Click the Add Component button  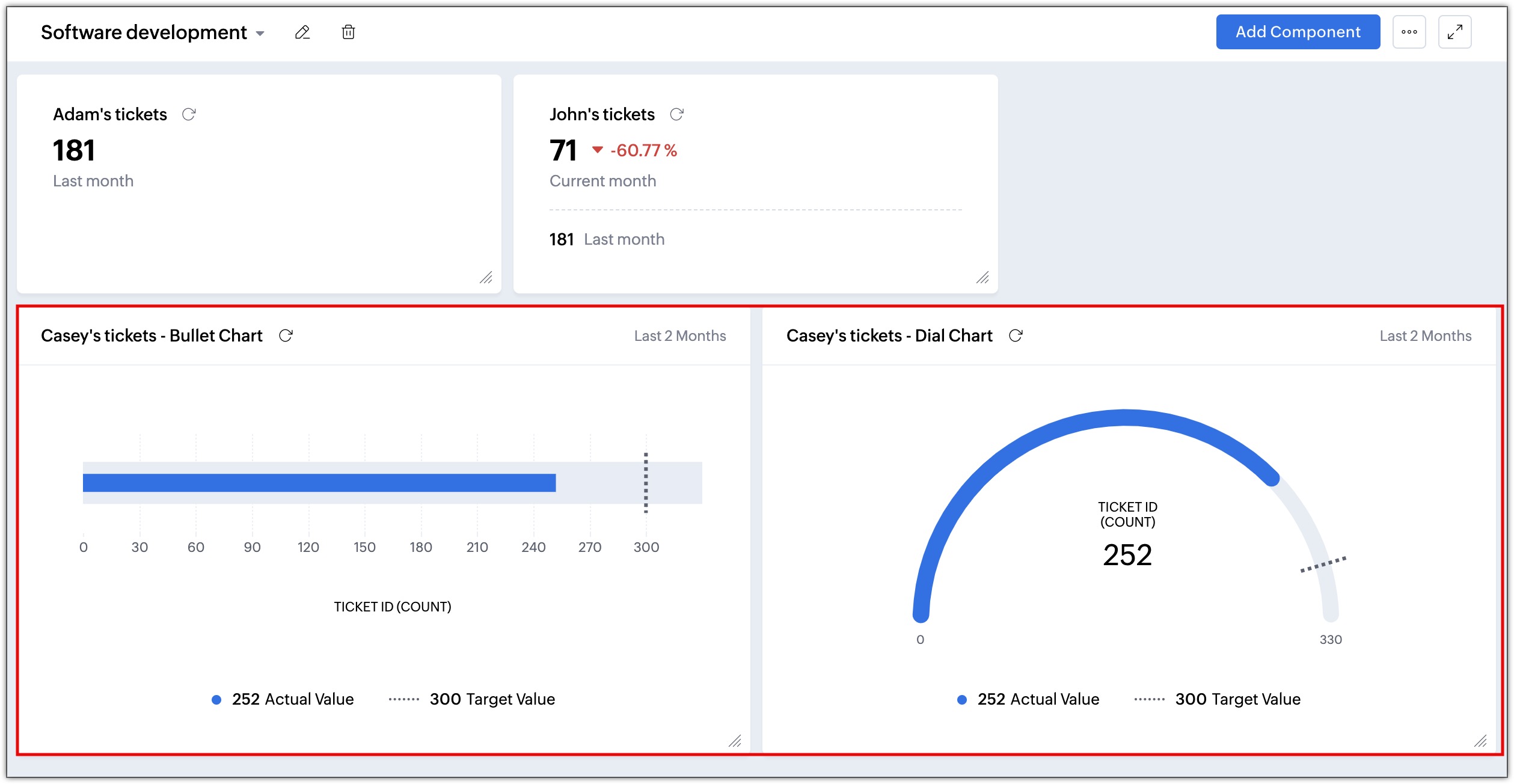pos(1298,32)
